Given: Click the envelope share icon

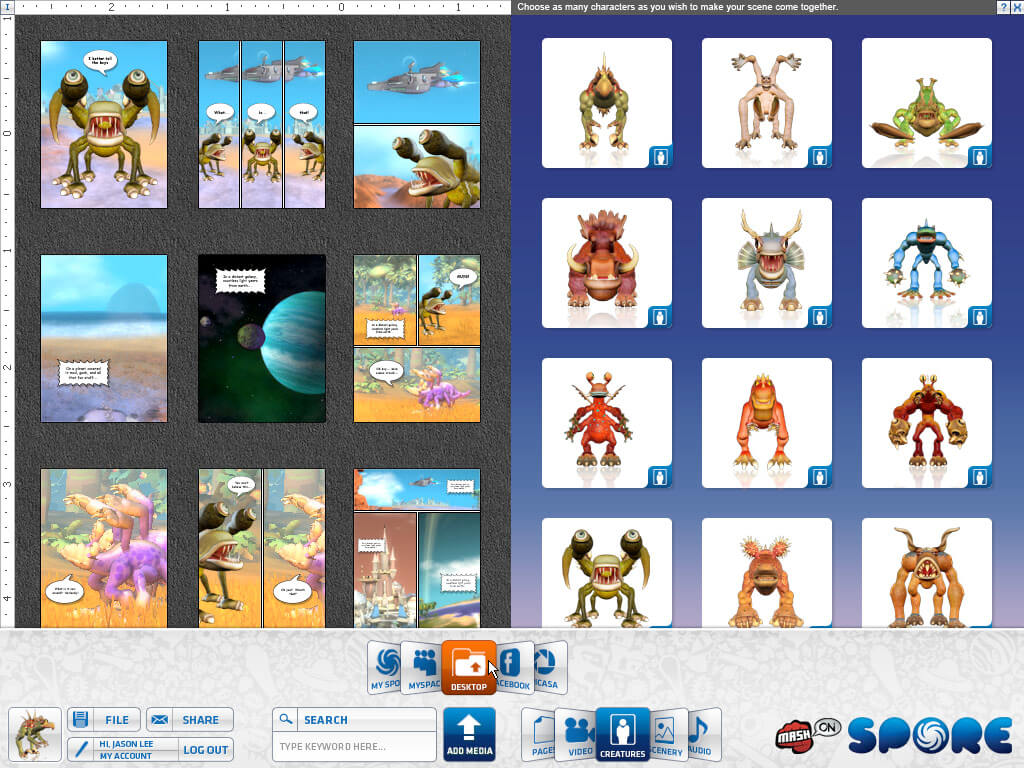Looking at the screenshot, I should [x=159, y=720].
